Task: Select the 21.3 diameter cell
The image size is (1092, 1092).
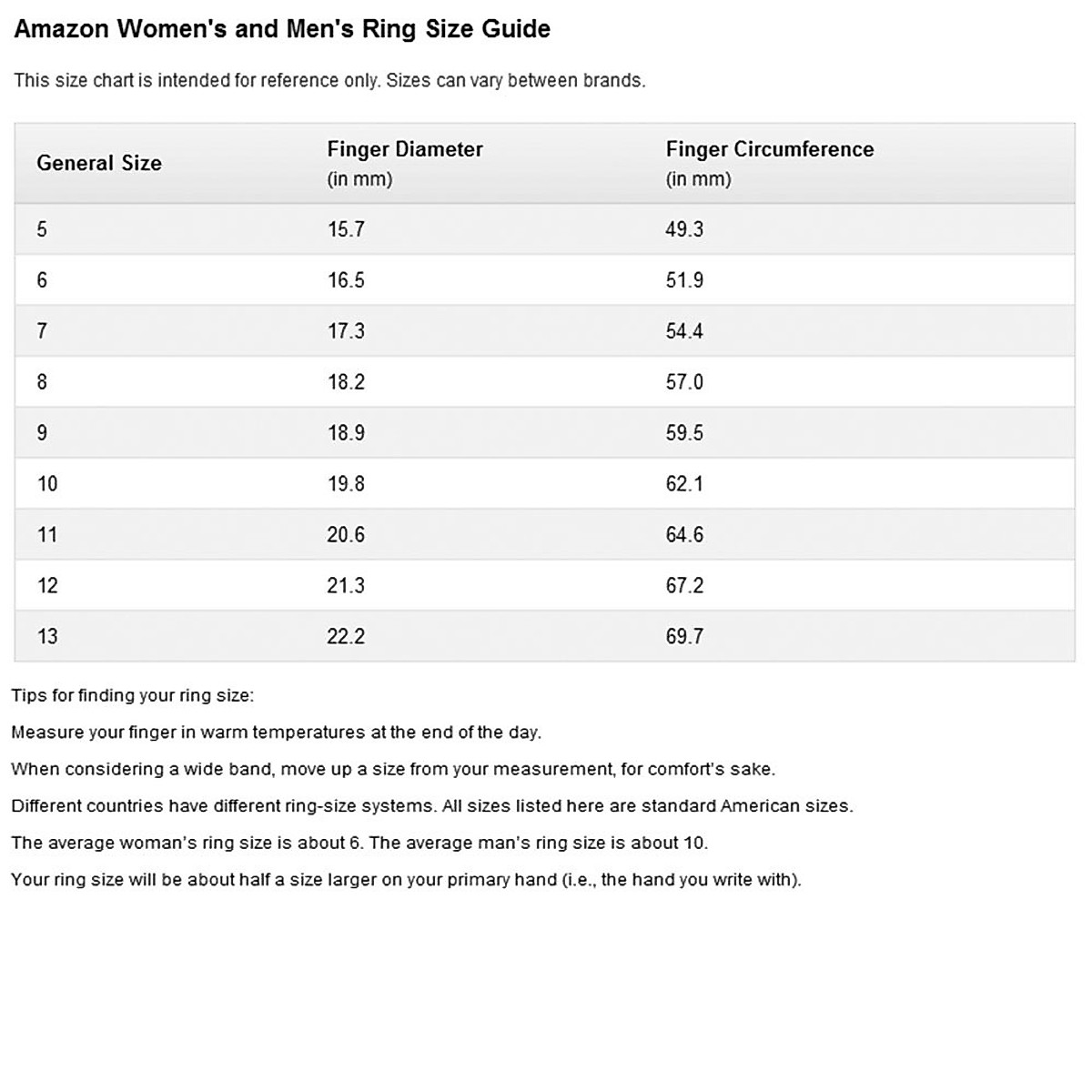Action: [x=346, y=586]
